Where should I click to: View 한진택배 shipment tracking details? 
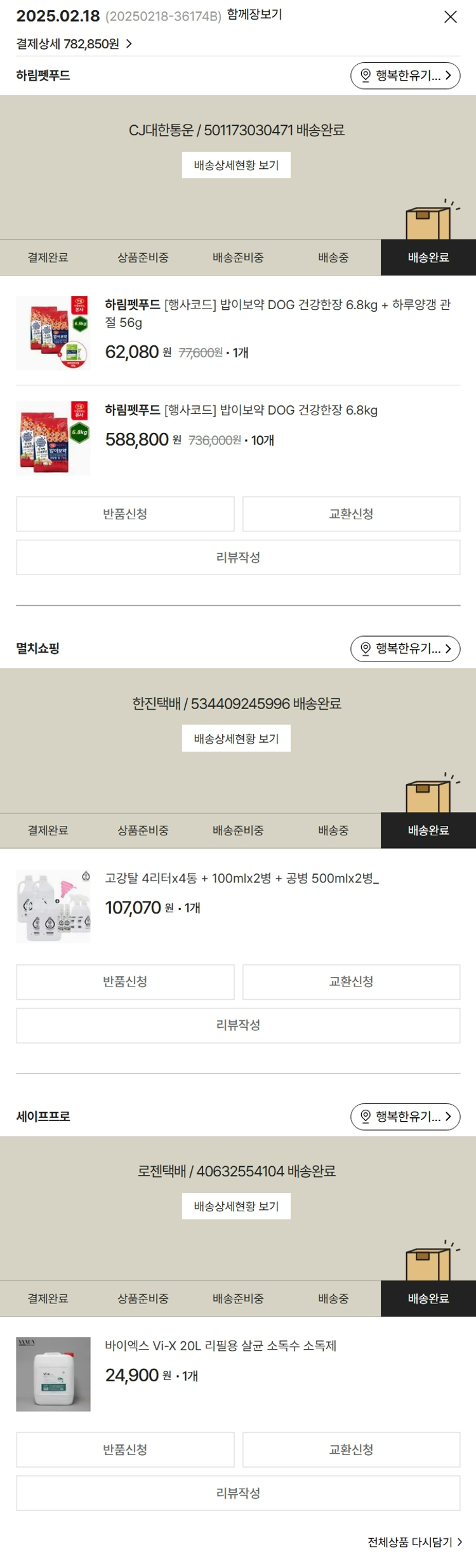[x=236, y=738]
